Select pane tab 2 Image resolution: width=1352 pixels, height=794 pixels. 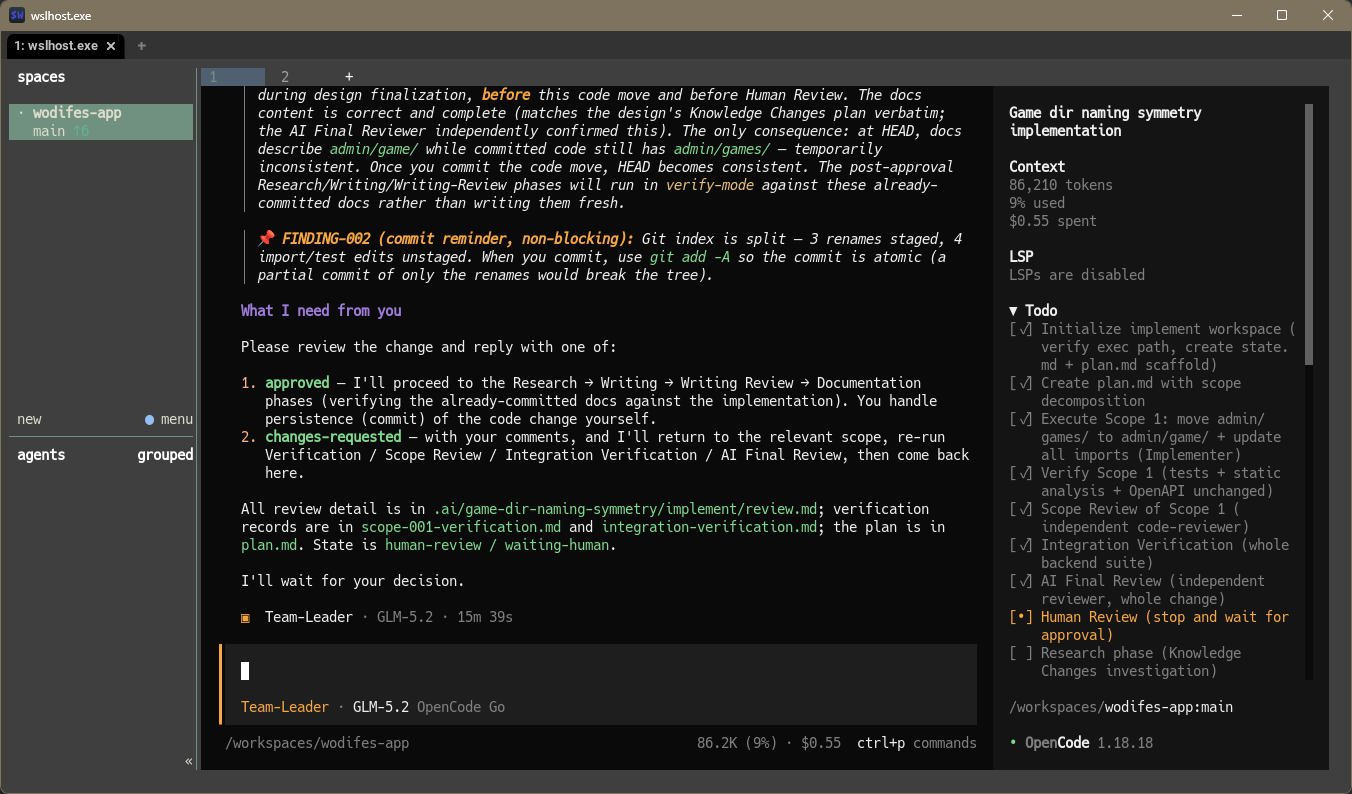pos(285,77)
